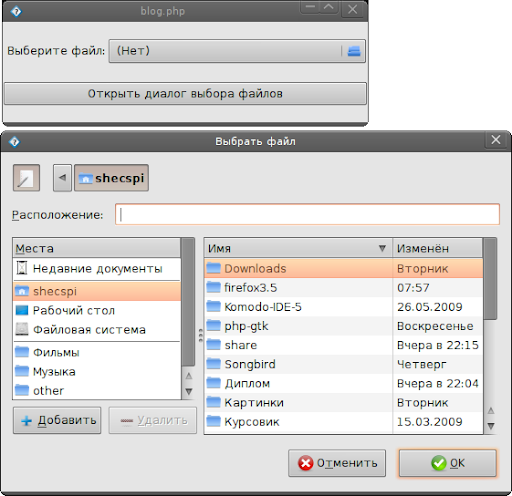The width and height of the screenshot is (512, 496).
Task: Select the shecspi path bar button
Action: click(x=111, y=178)
